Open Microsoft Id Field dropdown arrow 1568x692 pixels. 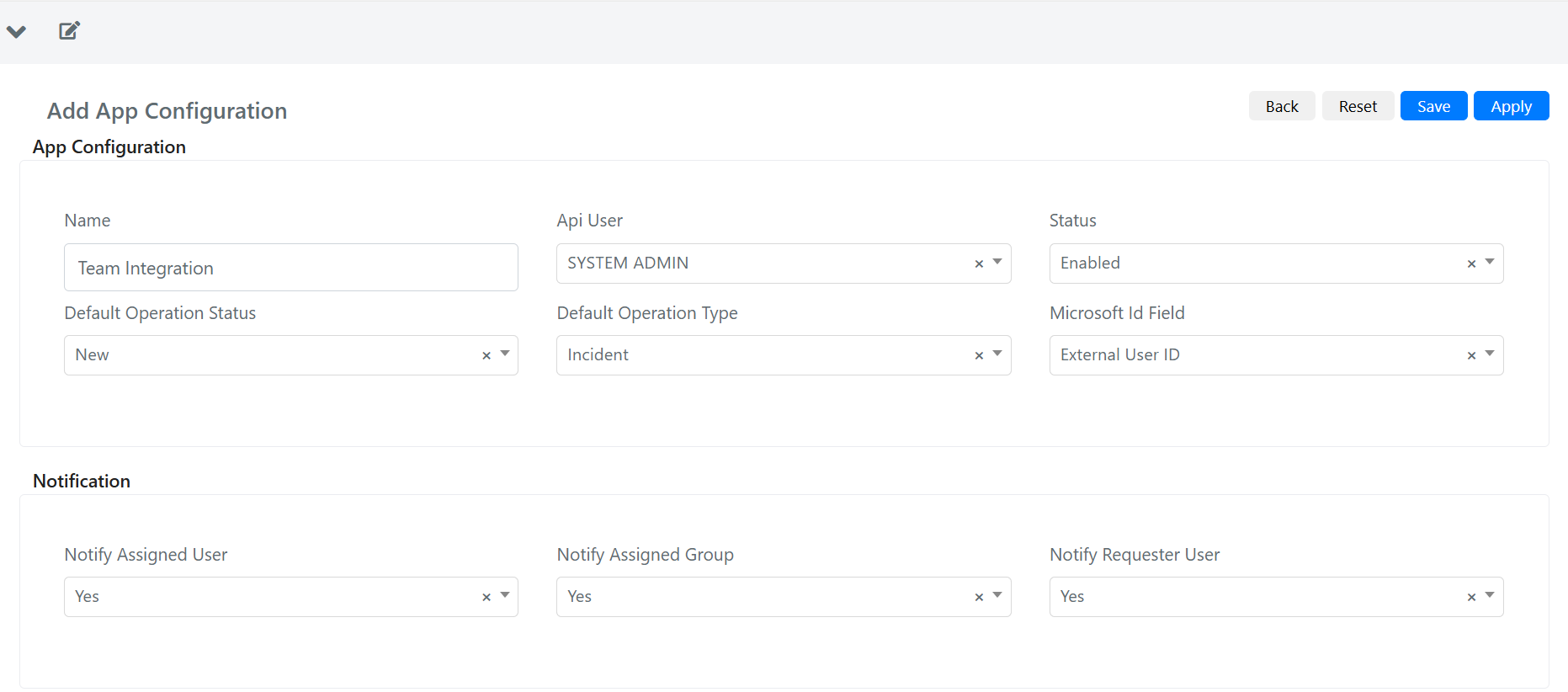[x=1490, y=354]
